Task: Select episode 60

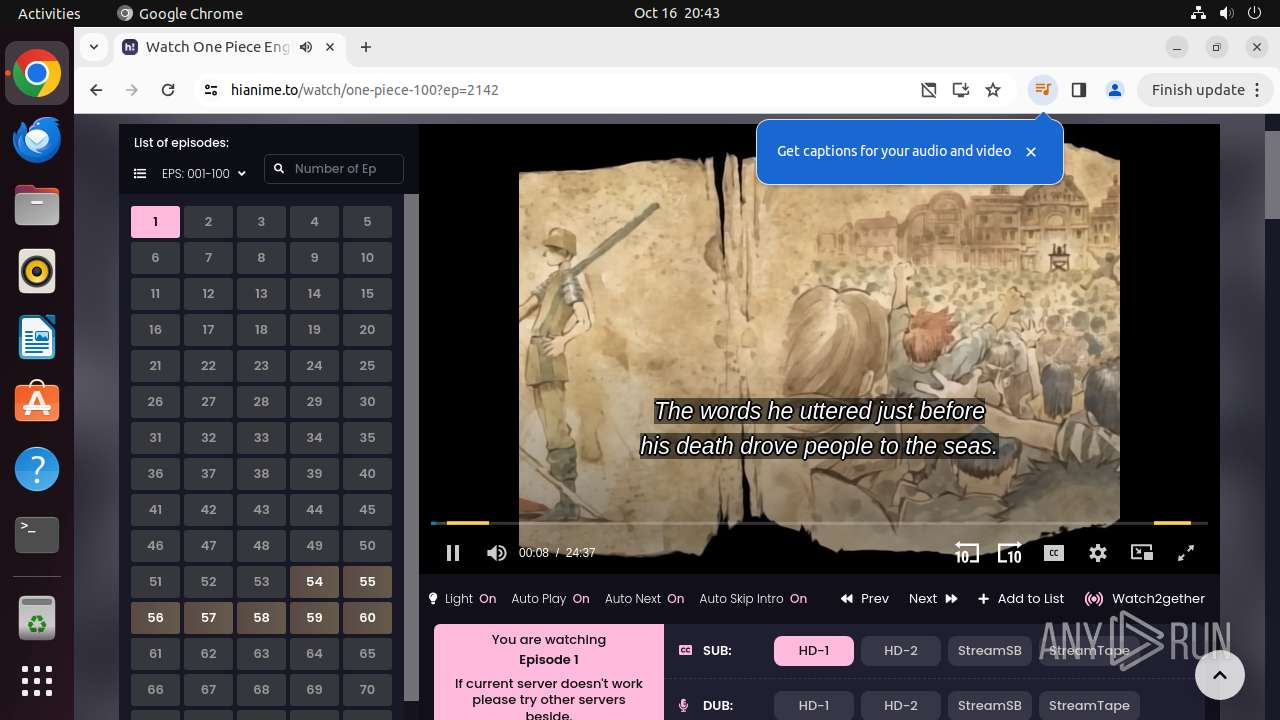Action: point(367,618)
